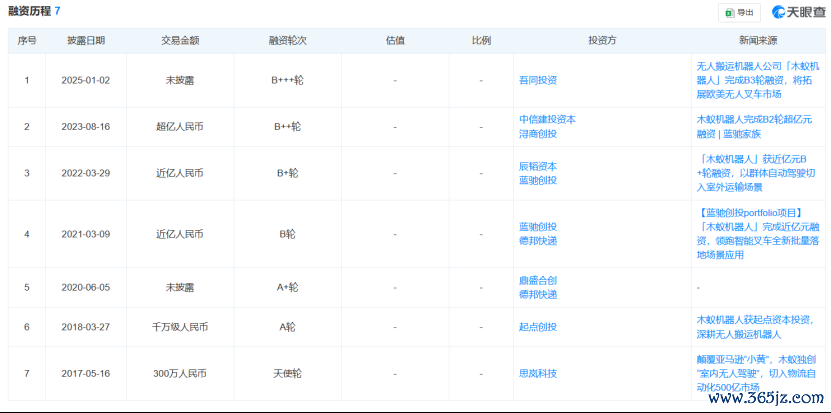Viewport: 831px width, 413px height.
Task: Open 蓝驰创投 link in the 2021-03-09 row
Action: click(538, 227)
